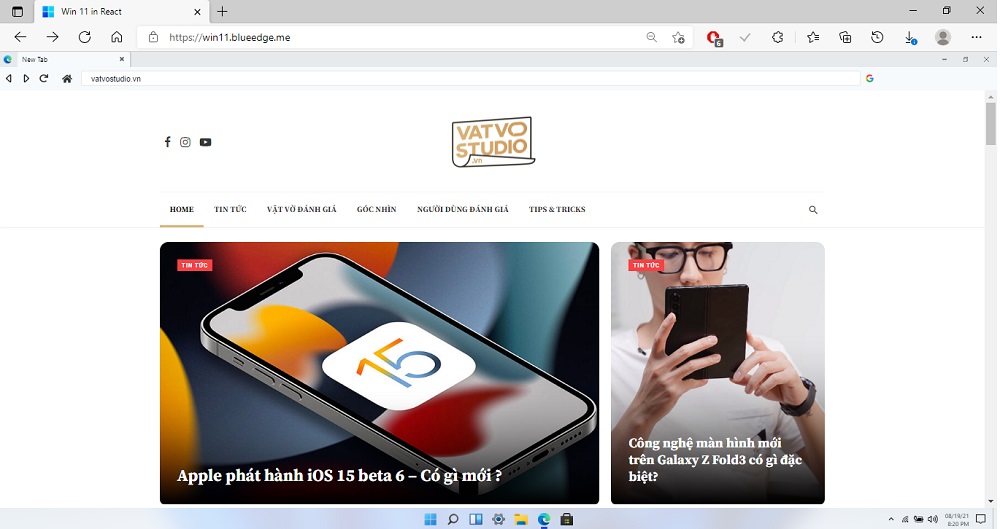1000x529 pixels.
Task: Click TIN TỨC tag on Galaxy Fold3 article
Action: (646, 265)
